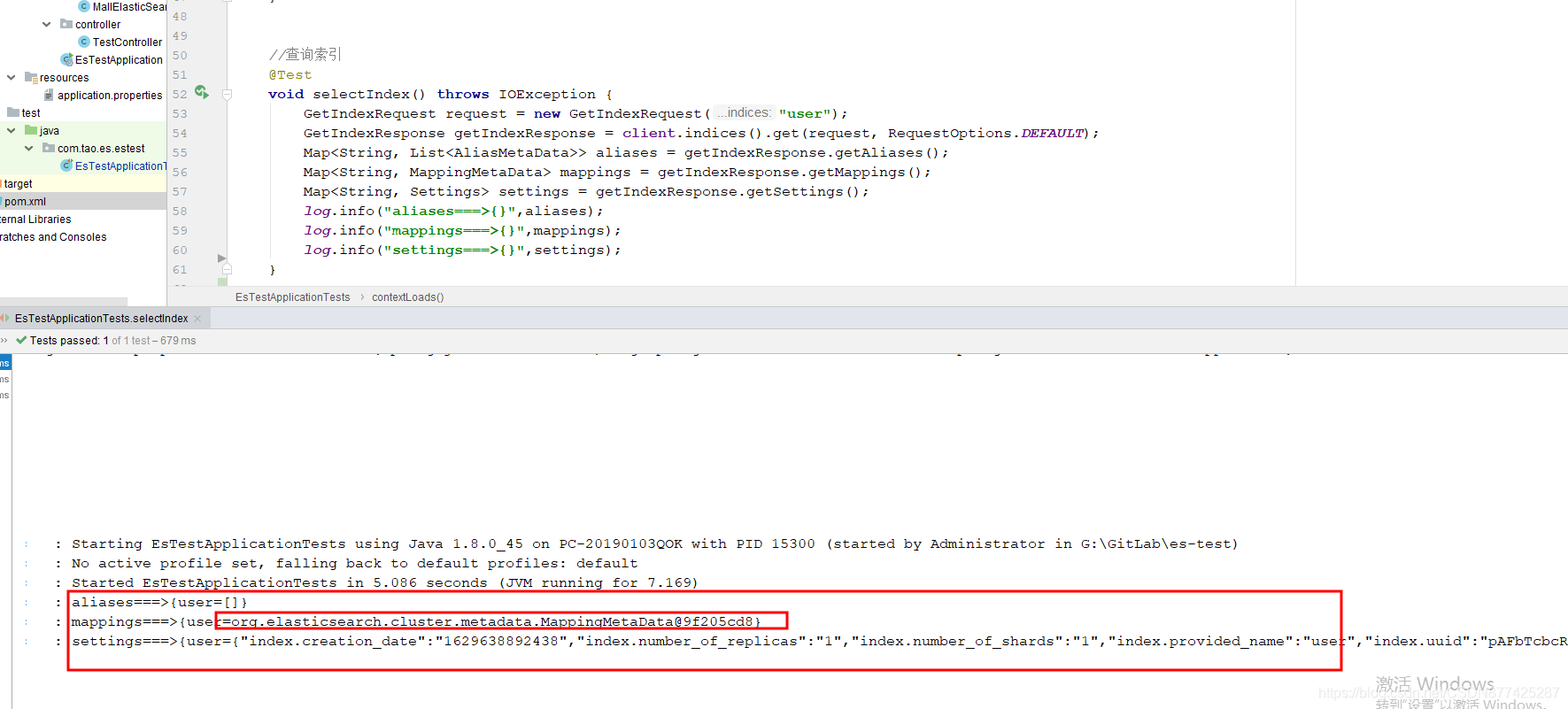The image size is (1568, 709).
Task: Open the TestController class file
Action: (127, 42)
